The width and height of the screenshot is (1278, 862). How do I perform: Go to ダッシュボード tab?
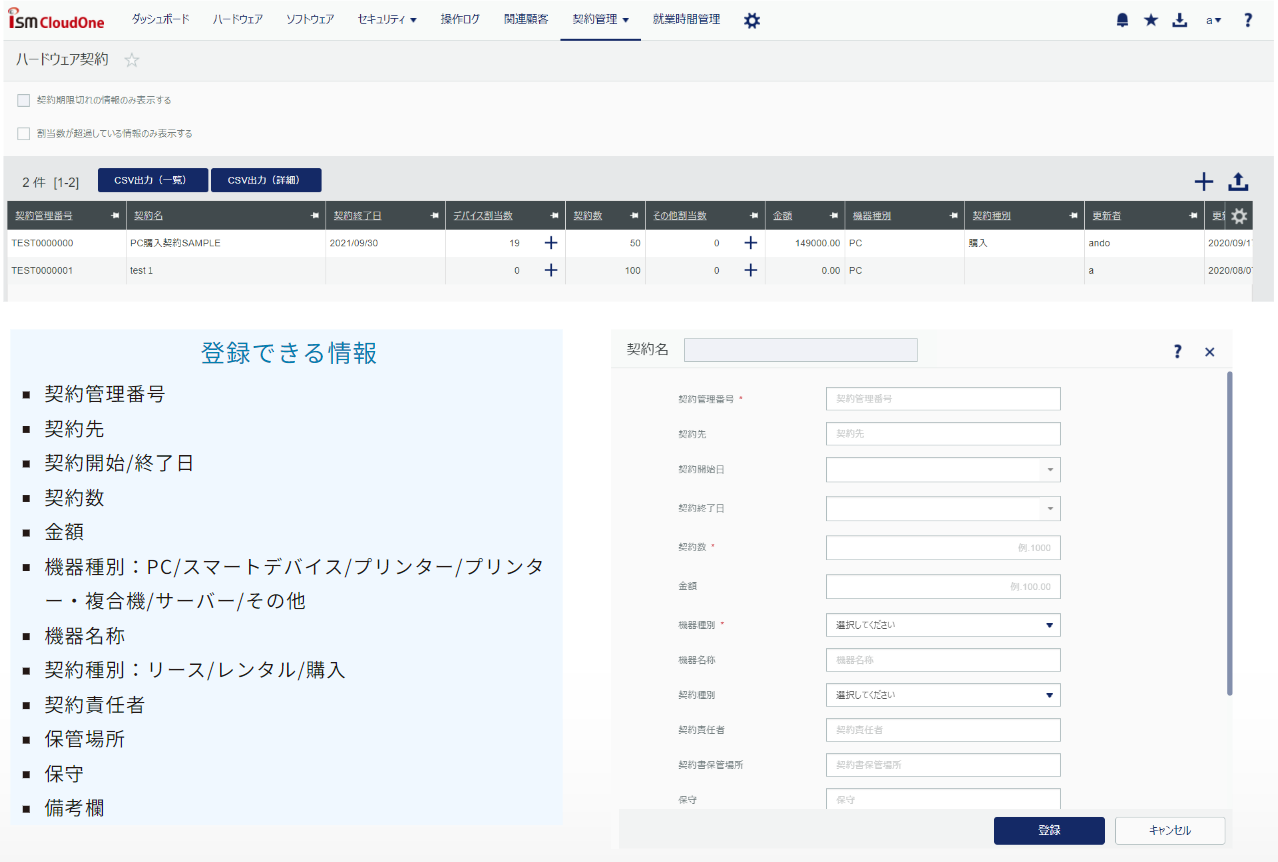[161, 20]
